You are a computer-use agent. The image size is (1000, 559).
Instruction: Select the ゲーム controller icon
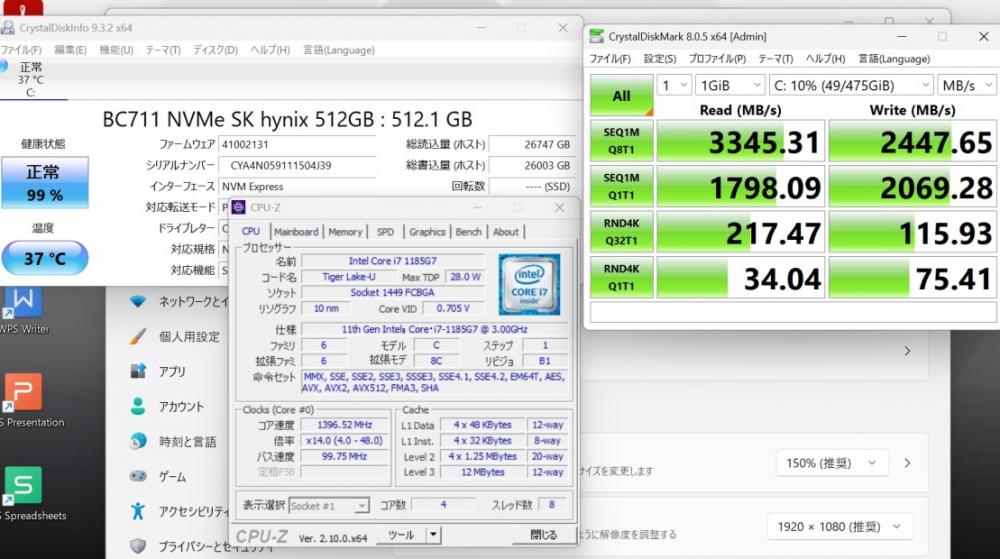138,476
